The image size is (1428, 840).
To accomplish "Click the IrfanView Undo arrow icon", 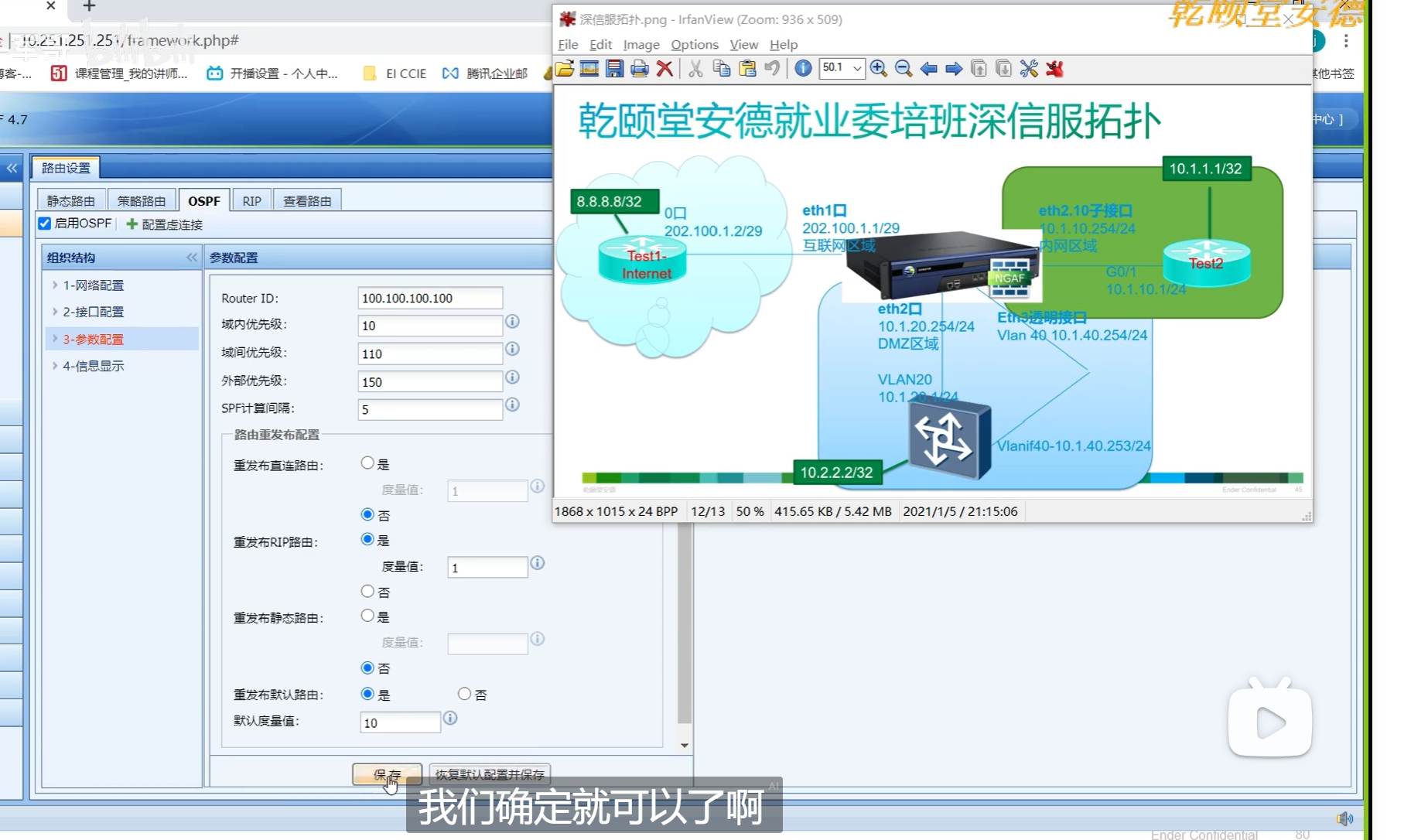I will pos(772,69).
